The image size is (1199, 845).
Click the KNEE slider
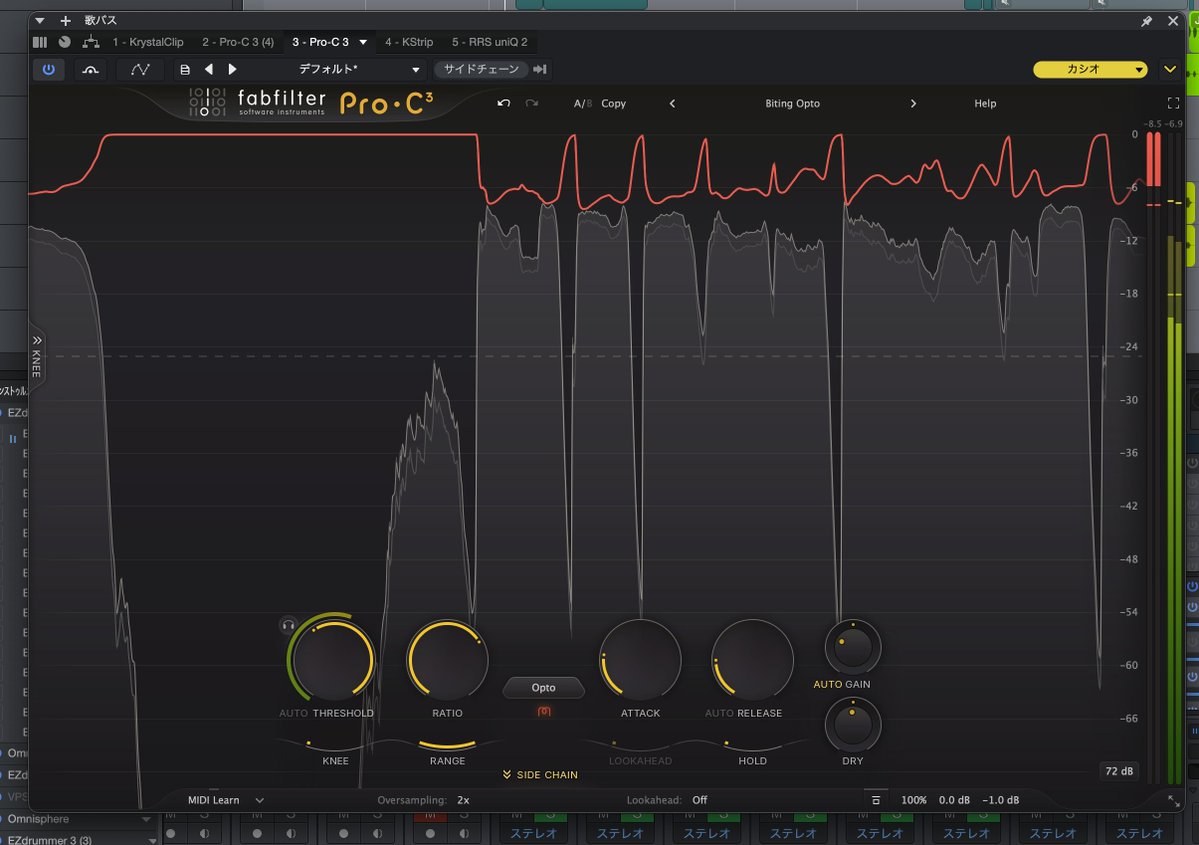(x=335, y=744)
